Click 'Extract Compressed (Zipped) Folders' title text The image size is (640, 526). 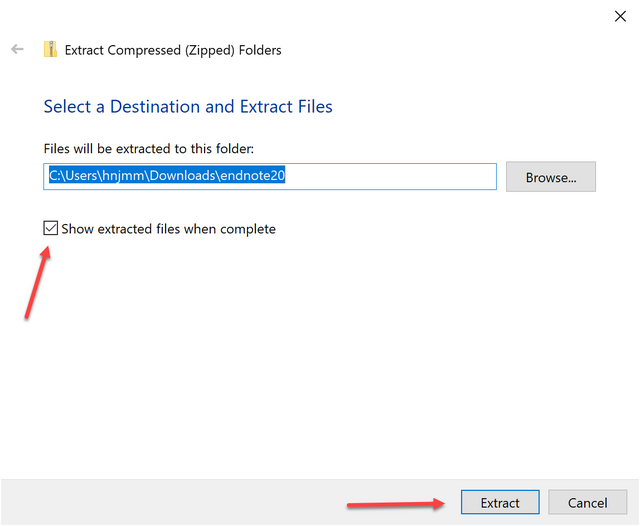click(173, 50)
